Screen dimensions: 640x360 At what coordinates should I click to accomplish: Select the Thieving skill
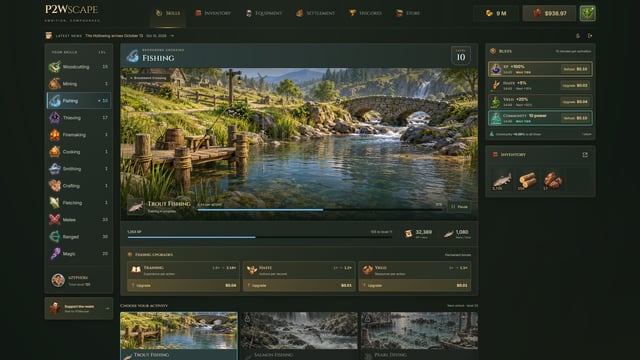pyautogui.click(x=79, y=118)
